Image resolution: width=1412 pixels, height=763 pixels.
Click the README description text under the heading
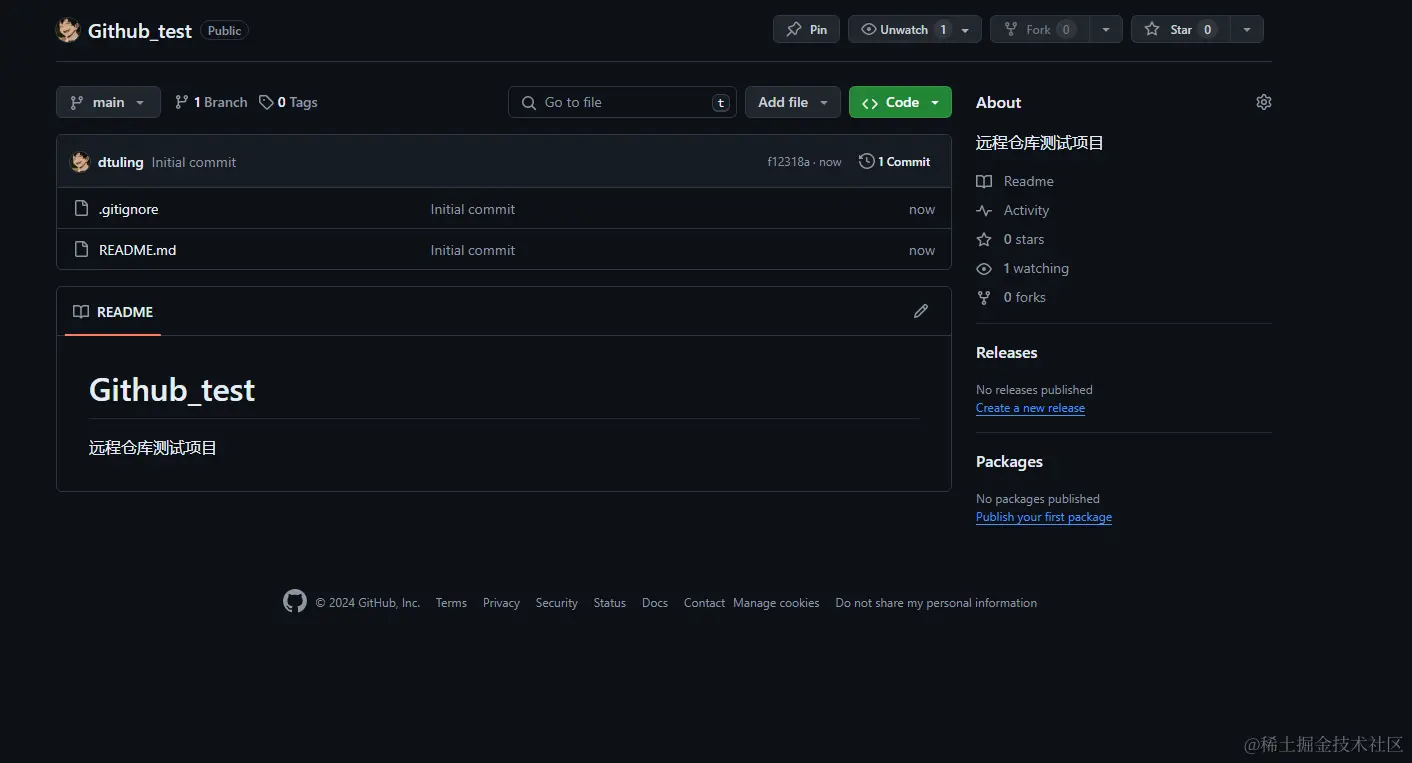(153, 447)
